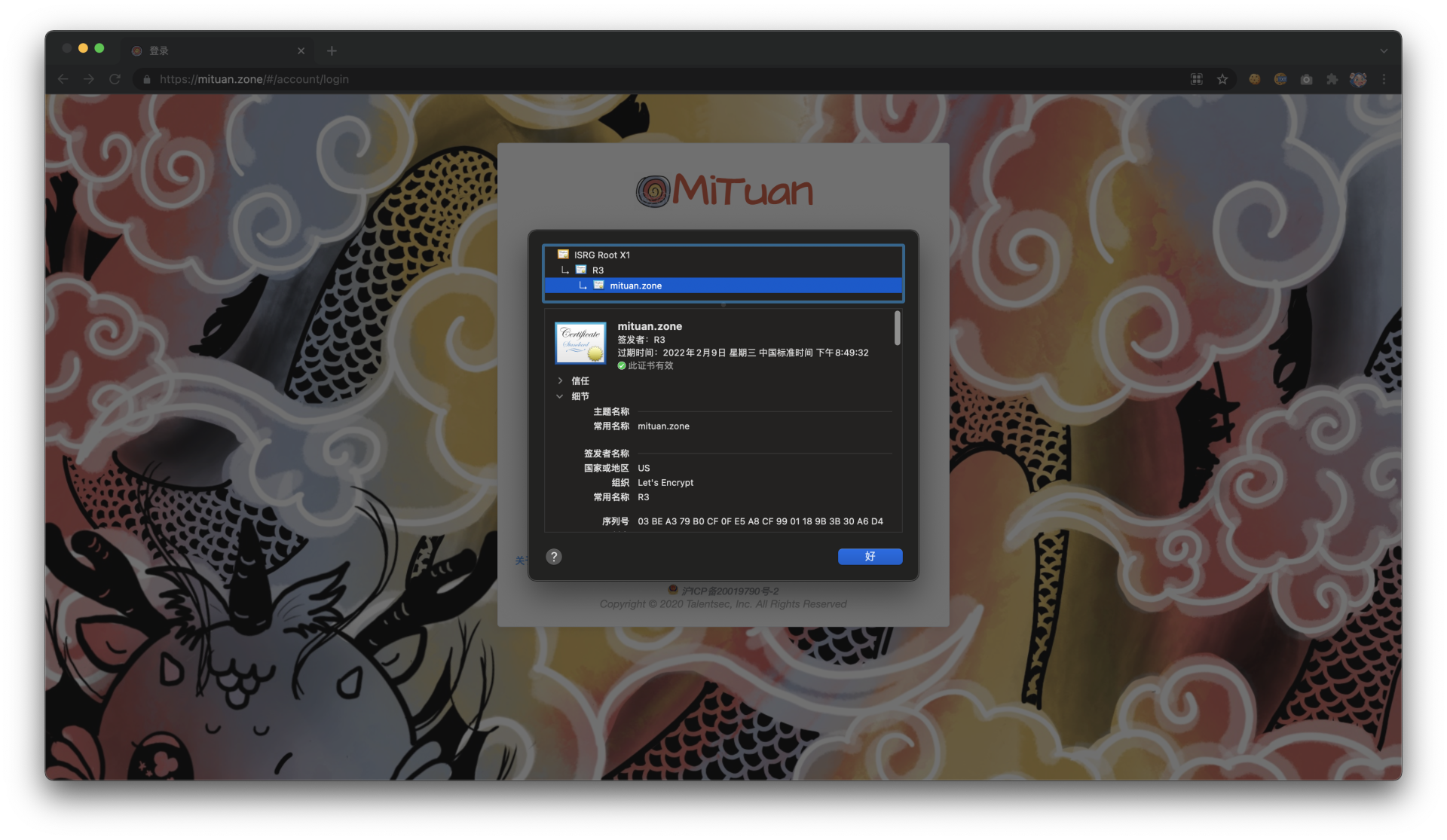
Task: Open the Chrome three-dot menu
Action: coord(1384,79)
